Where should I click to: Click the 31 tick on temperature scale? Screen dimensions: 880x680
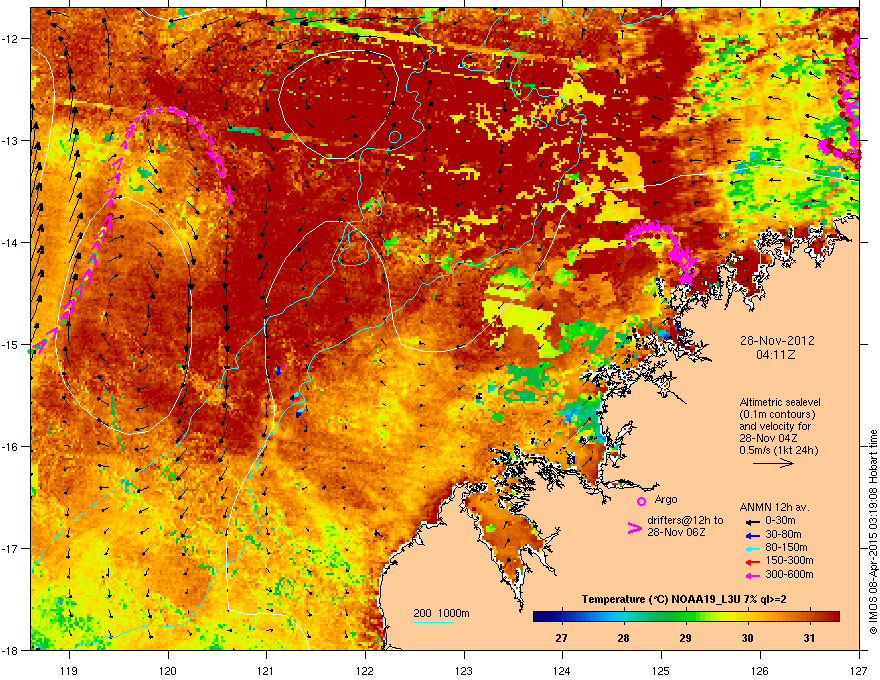point(809,638)
